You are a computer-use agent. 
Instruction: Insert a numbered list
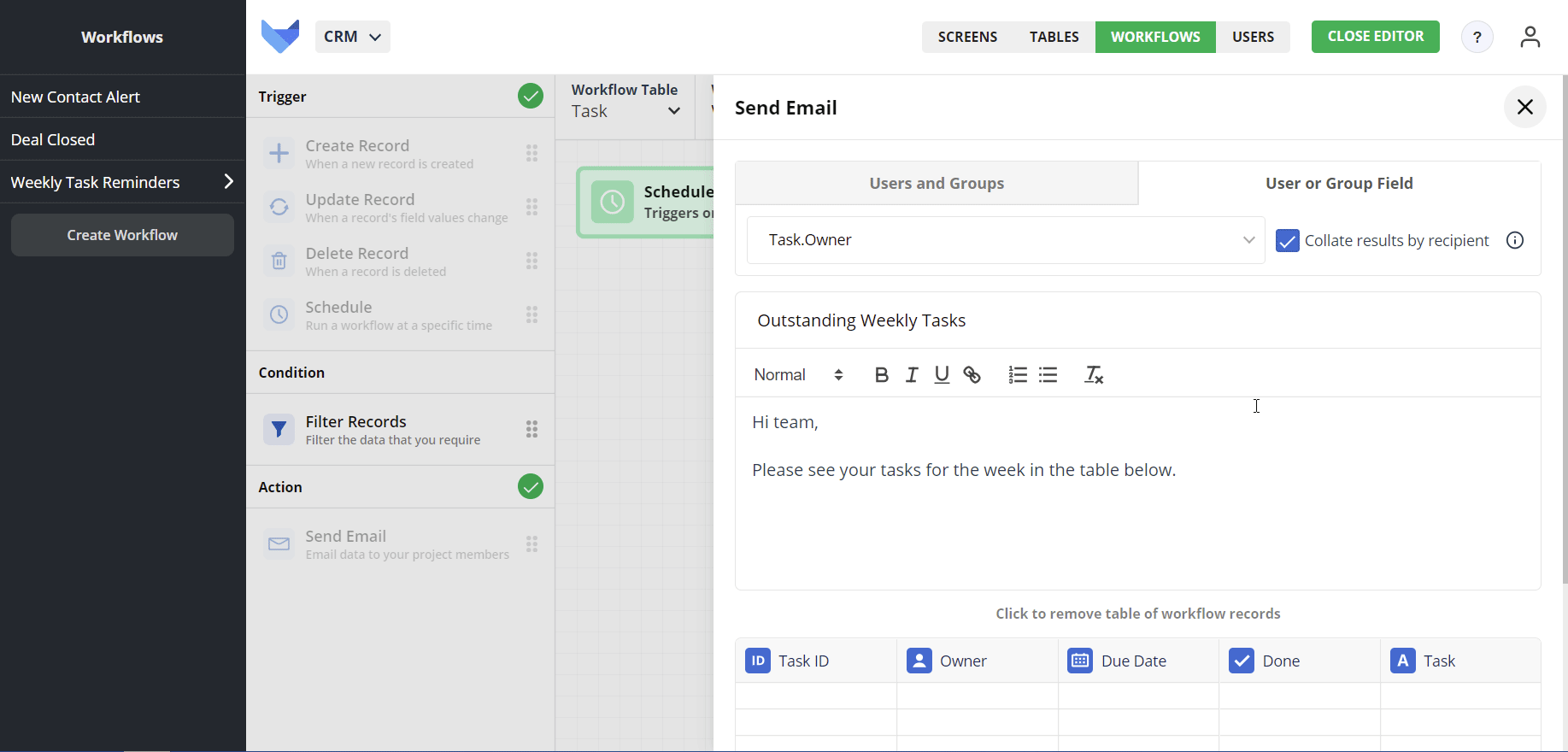pyautogui.click(x=1018, y=375)
